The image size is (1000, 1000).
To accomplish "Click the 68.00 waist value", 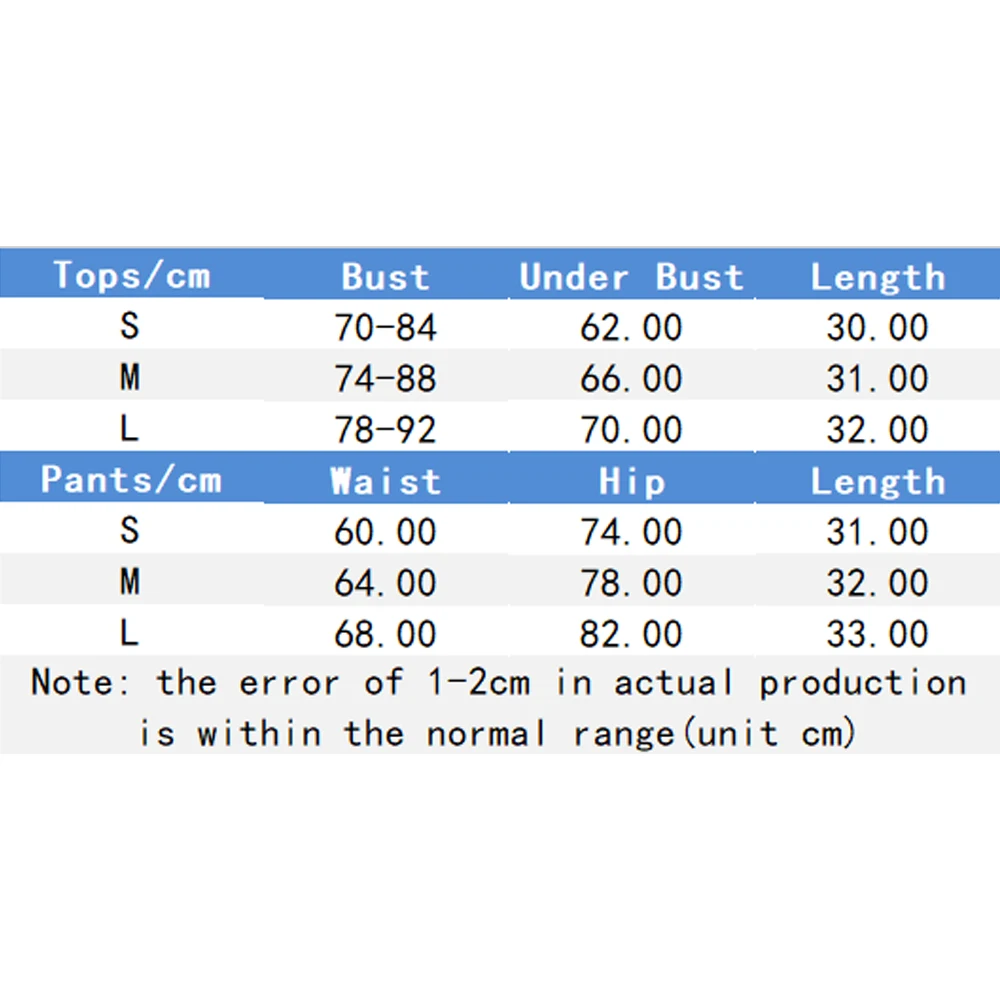I will pyautogui.click(x=385, y=633).
